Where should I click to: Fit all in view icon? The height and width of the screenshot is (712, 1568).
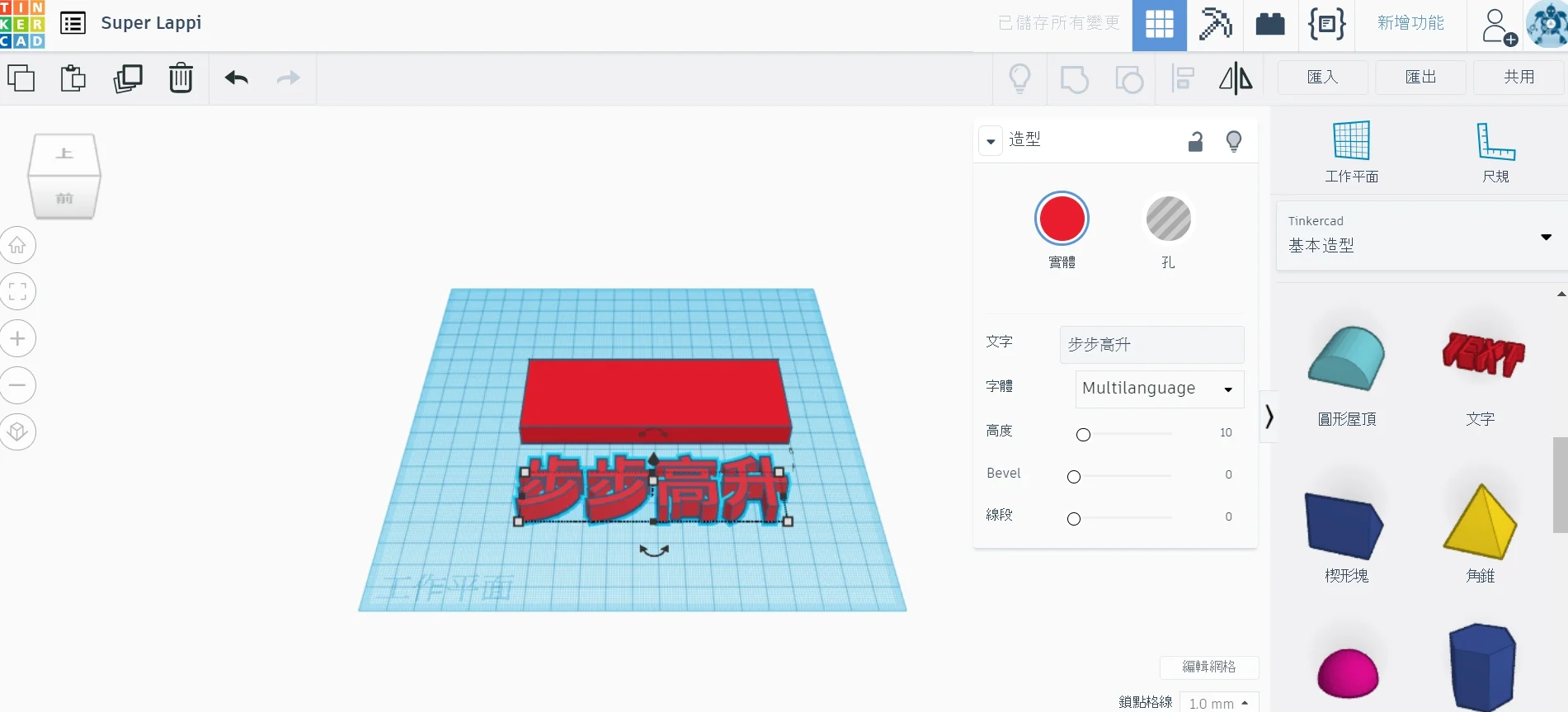[17, 291]
